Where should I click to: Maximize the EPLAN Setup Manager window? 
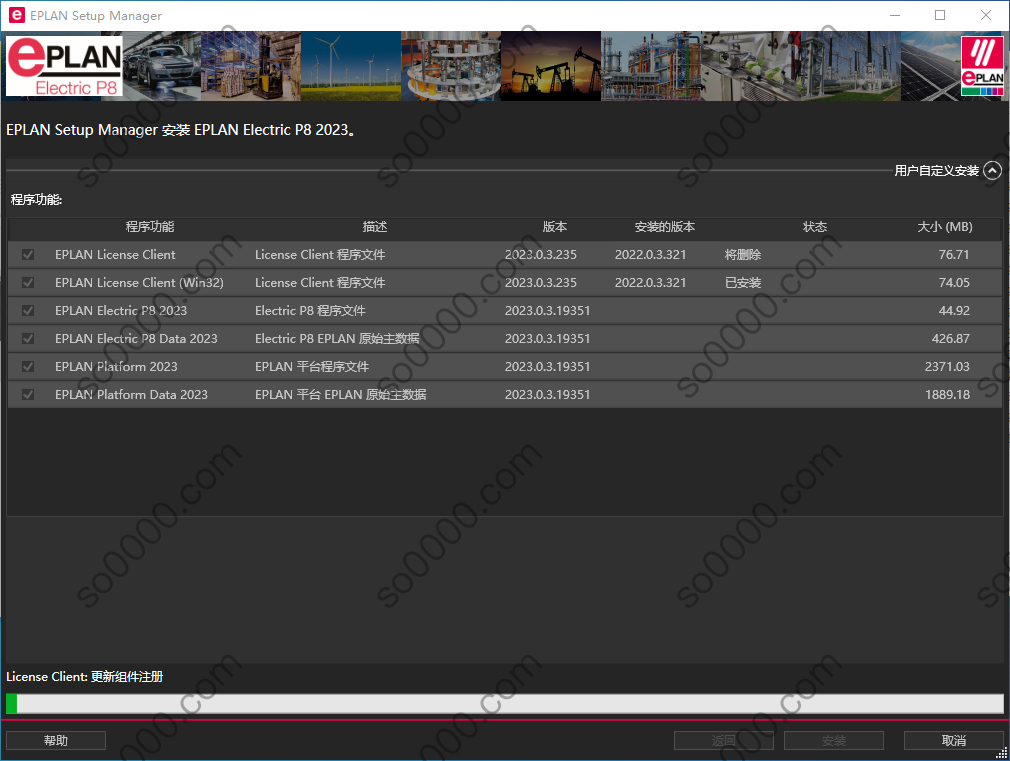tap(940, 15)
